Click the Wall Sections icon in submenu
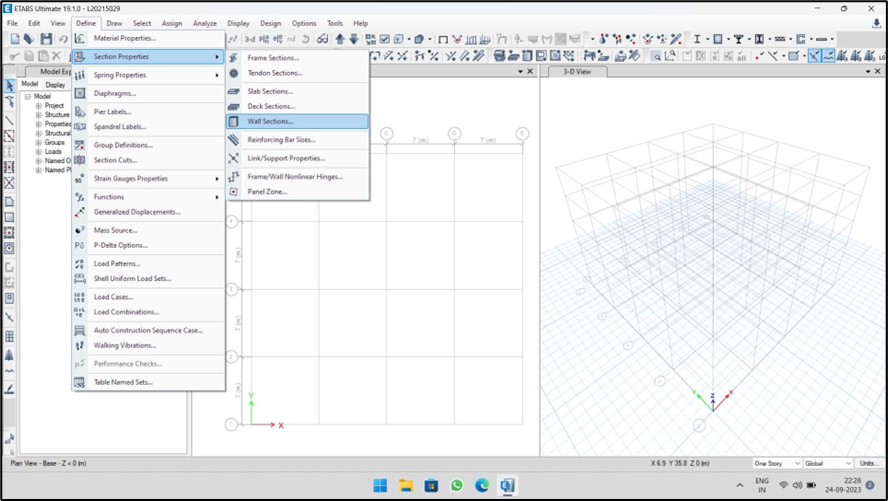The image size is (888, 501). coord(233,121)
